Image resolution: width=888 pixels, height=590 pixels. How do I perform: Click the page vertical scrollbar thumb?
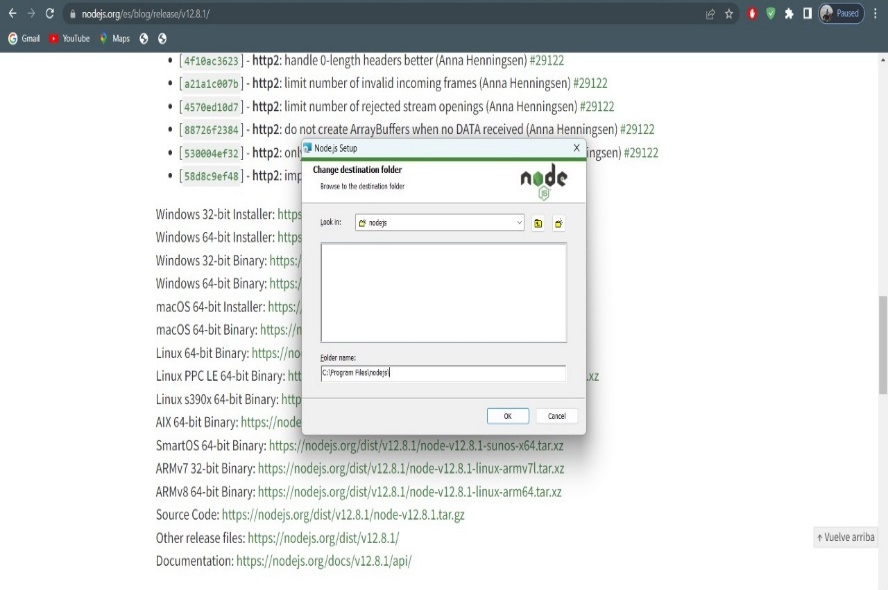click(x=883, y=344)
